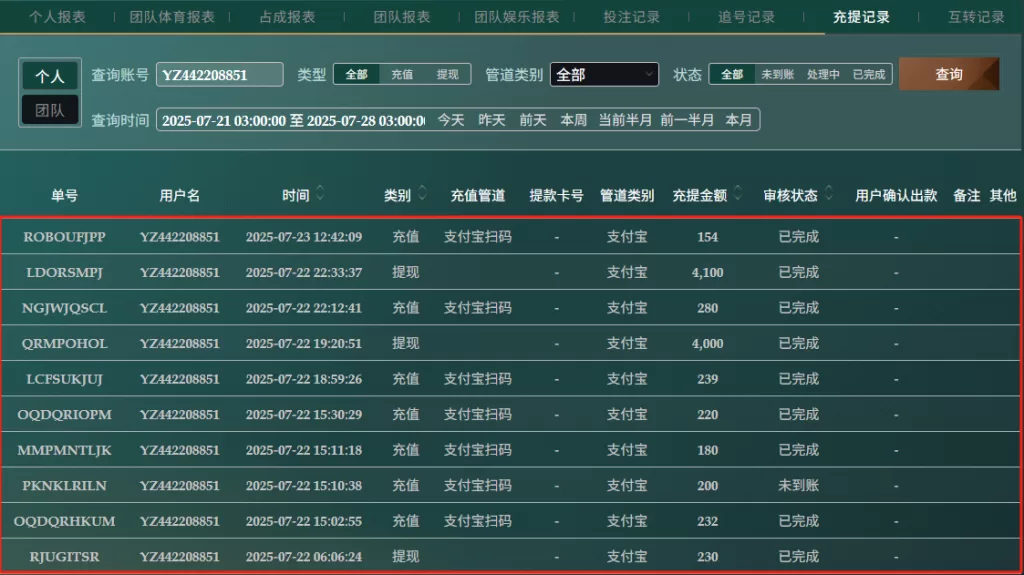Viewport: 1024px width, 575px height.
Task: Click the 单号 column header
Action: [x=64, y=195]
